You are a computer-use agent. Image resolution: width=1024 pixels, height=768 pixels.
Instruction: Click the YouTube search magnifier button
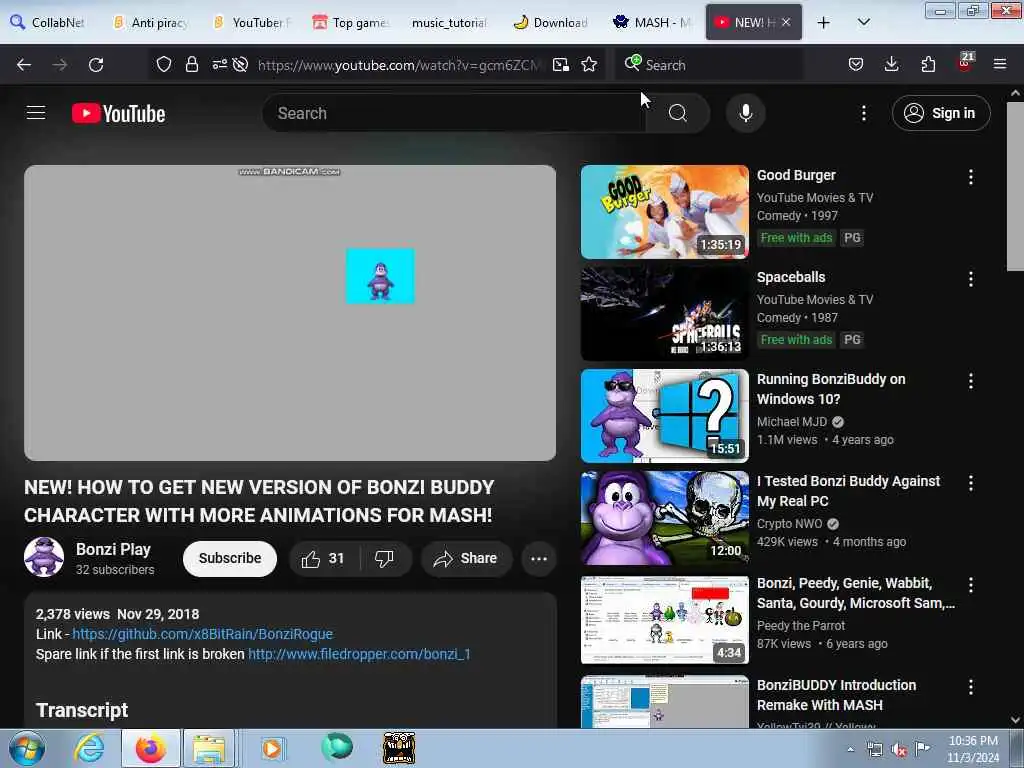678,113
